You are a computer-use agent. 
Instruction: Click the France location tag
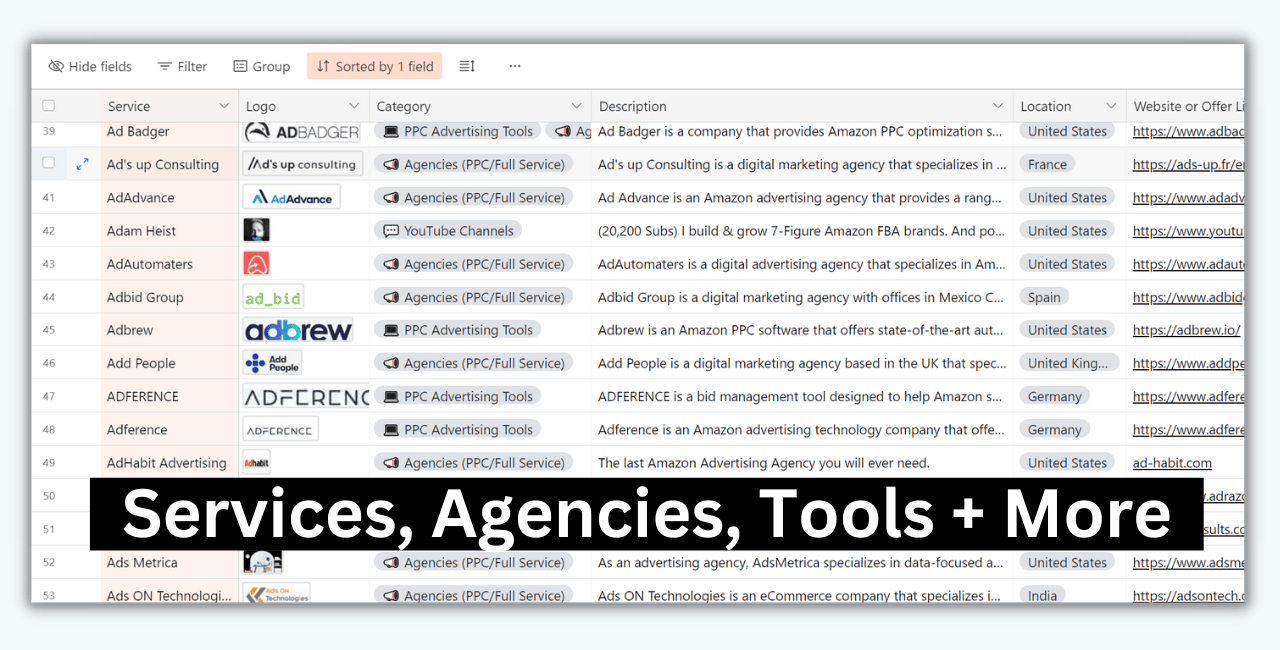(1047, 164)
